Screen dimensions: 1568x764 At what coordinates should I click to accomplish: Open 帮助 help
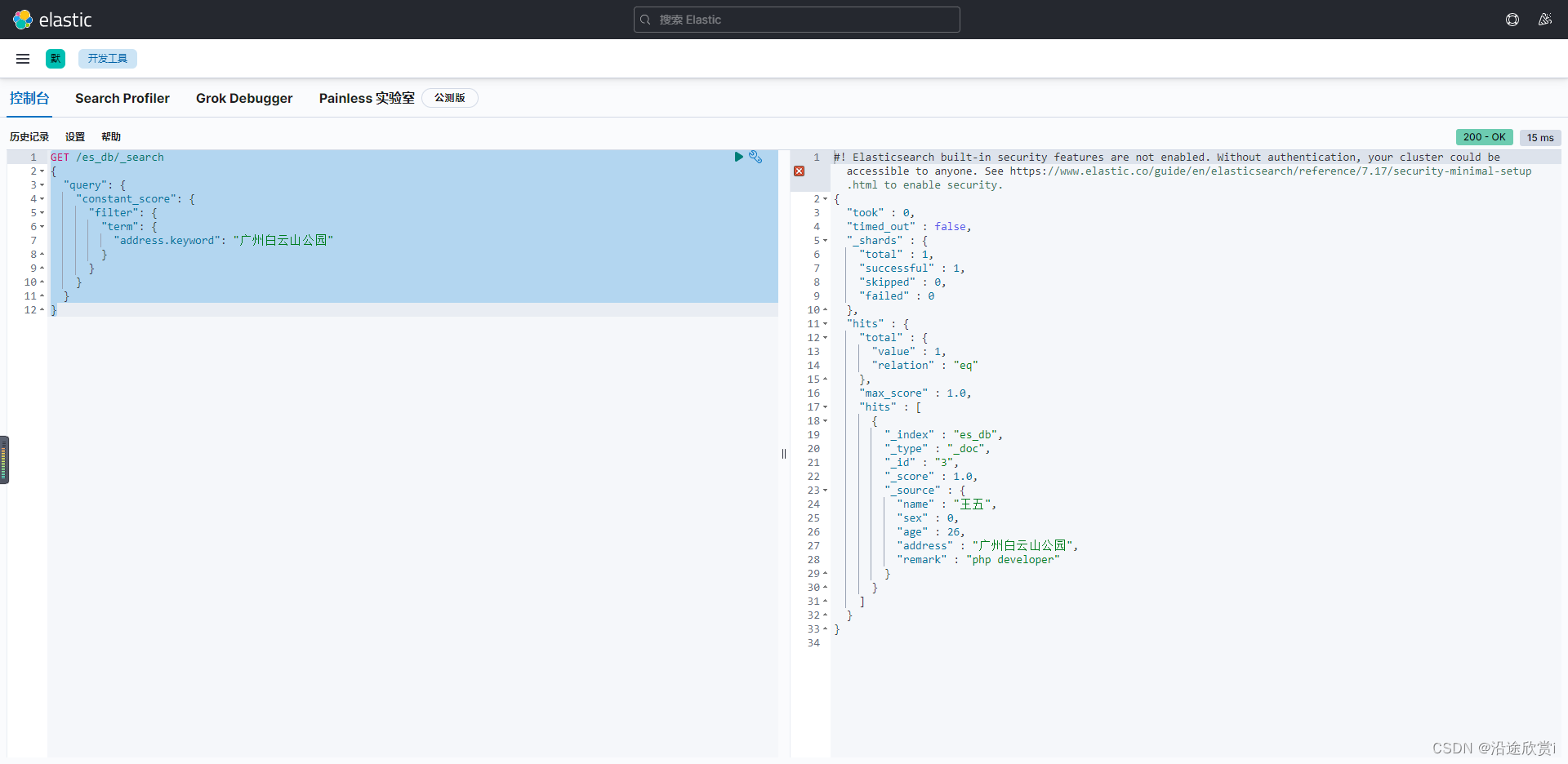111,137
